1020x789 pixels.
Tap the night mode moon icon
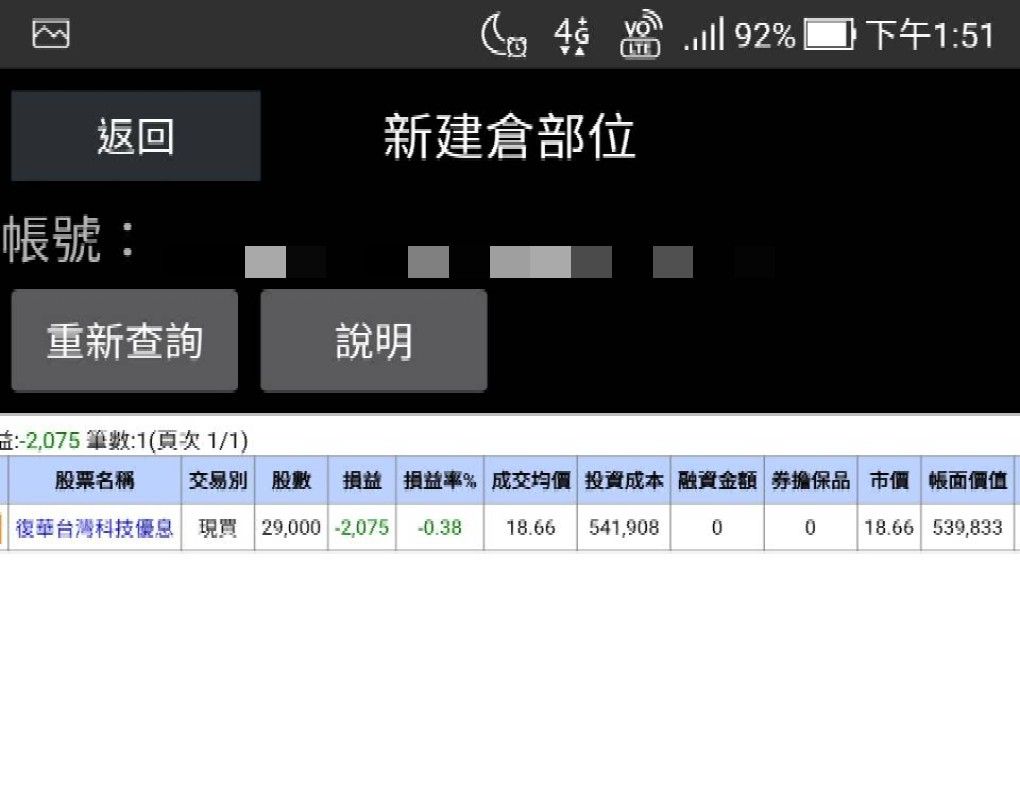pos(500,33)
